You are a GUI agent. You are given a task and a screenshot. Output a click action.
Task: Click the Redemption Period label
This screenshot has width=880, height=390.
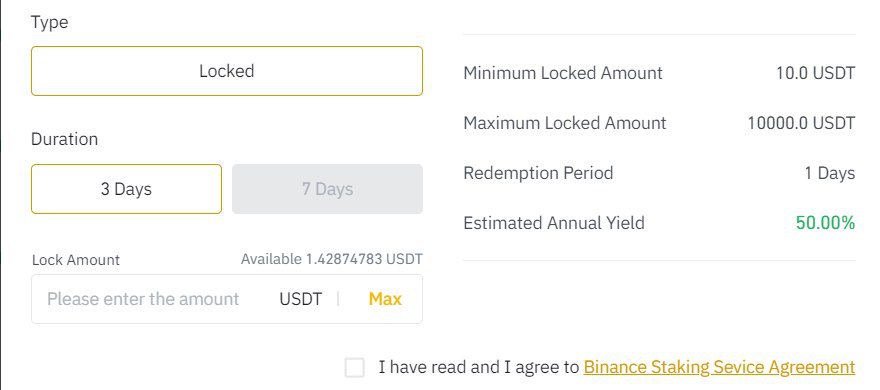tap(538, 173)
